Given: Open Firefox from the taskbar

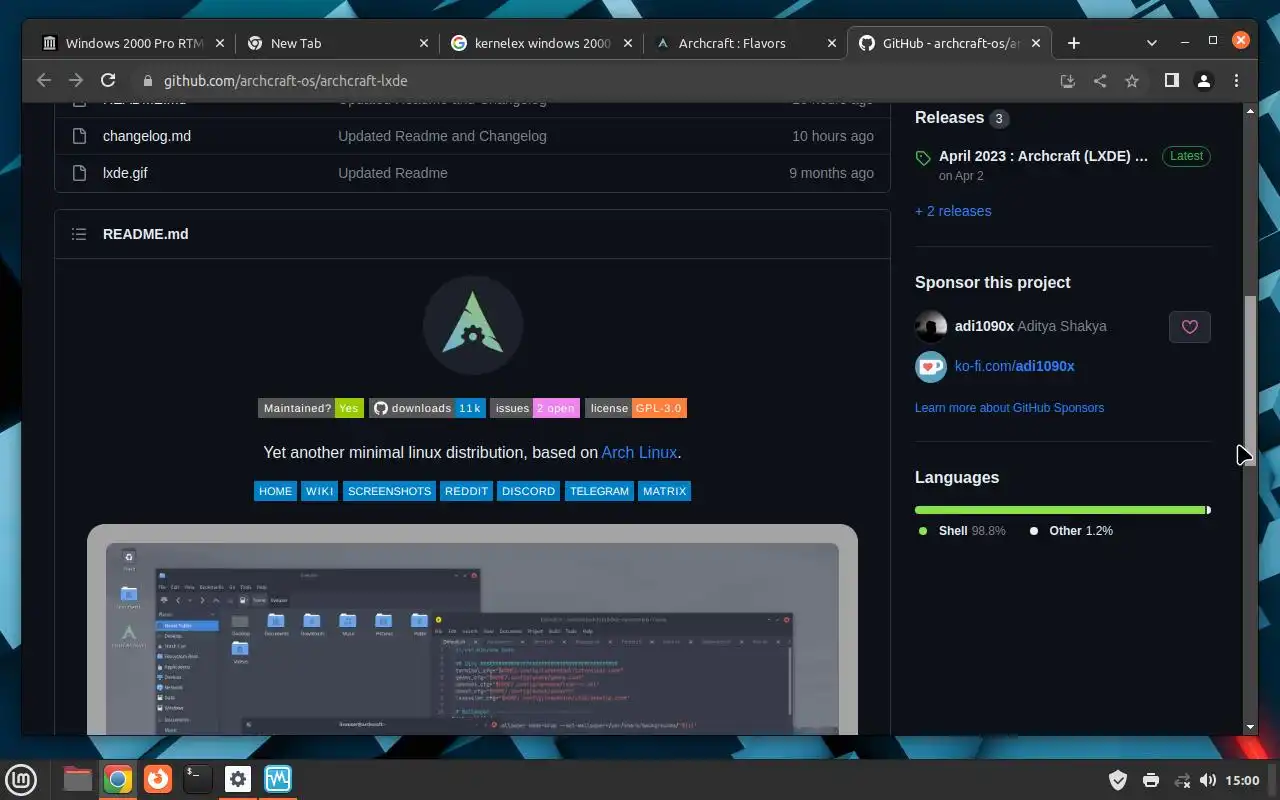Looking at the screenshot, I should tap(158, 779).
